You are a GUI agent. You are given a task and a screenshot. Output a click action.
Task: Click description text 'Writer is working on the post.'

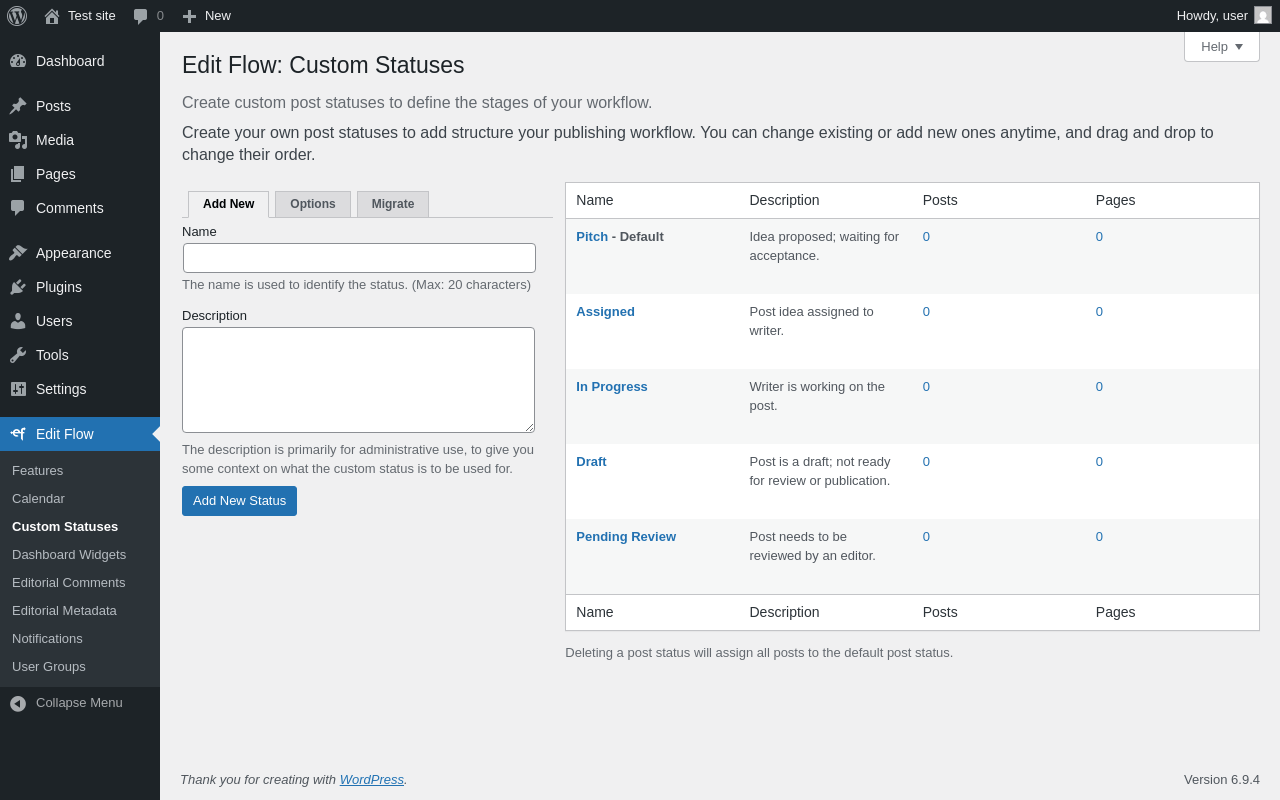pyautogui.click(x=817, y=396)
